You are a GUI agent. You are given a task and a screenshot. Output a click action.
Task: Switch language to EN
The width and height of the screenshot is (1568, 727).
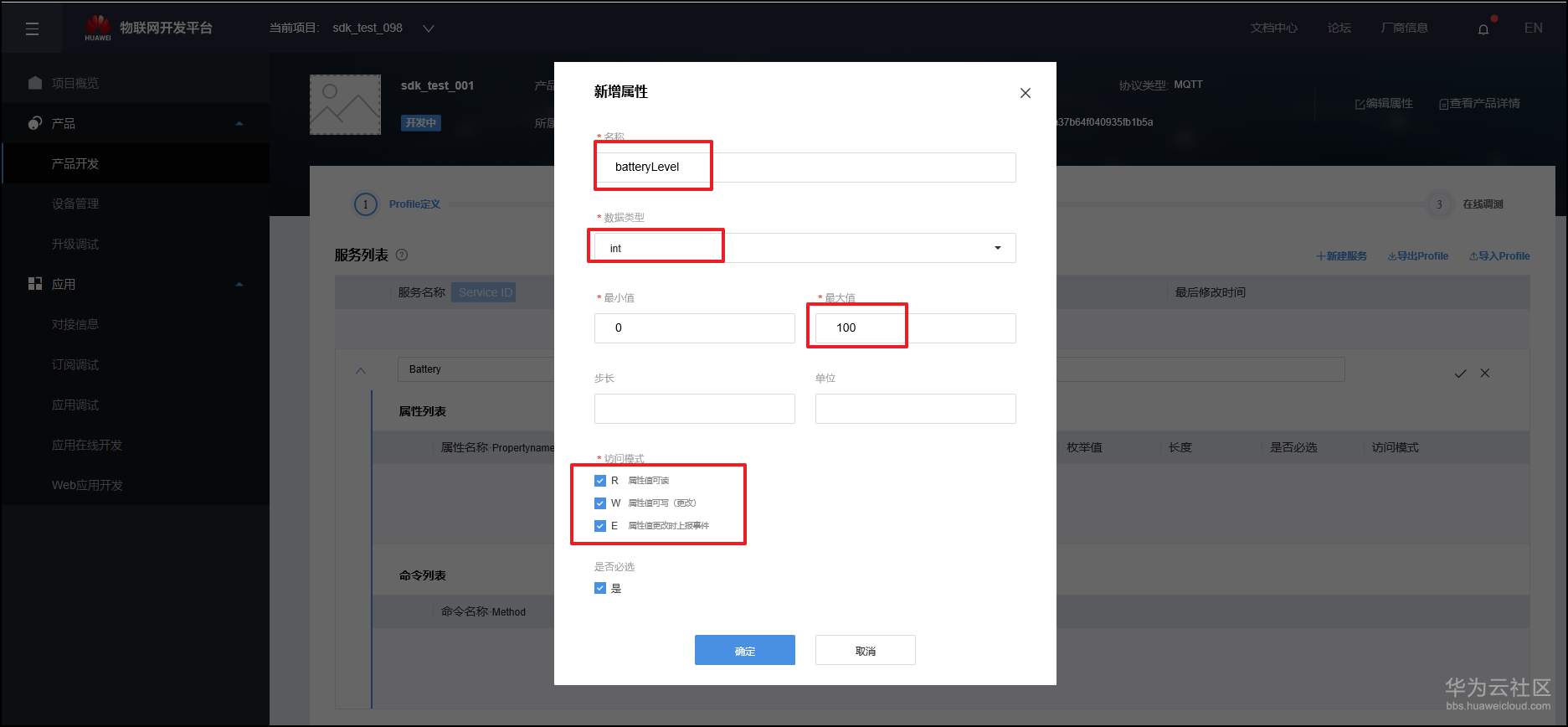1534,28
